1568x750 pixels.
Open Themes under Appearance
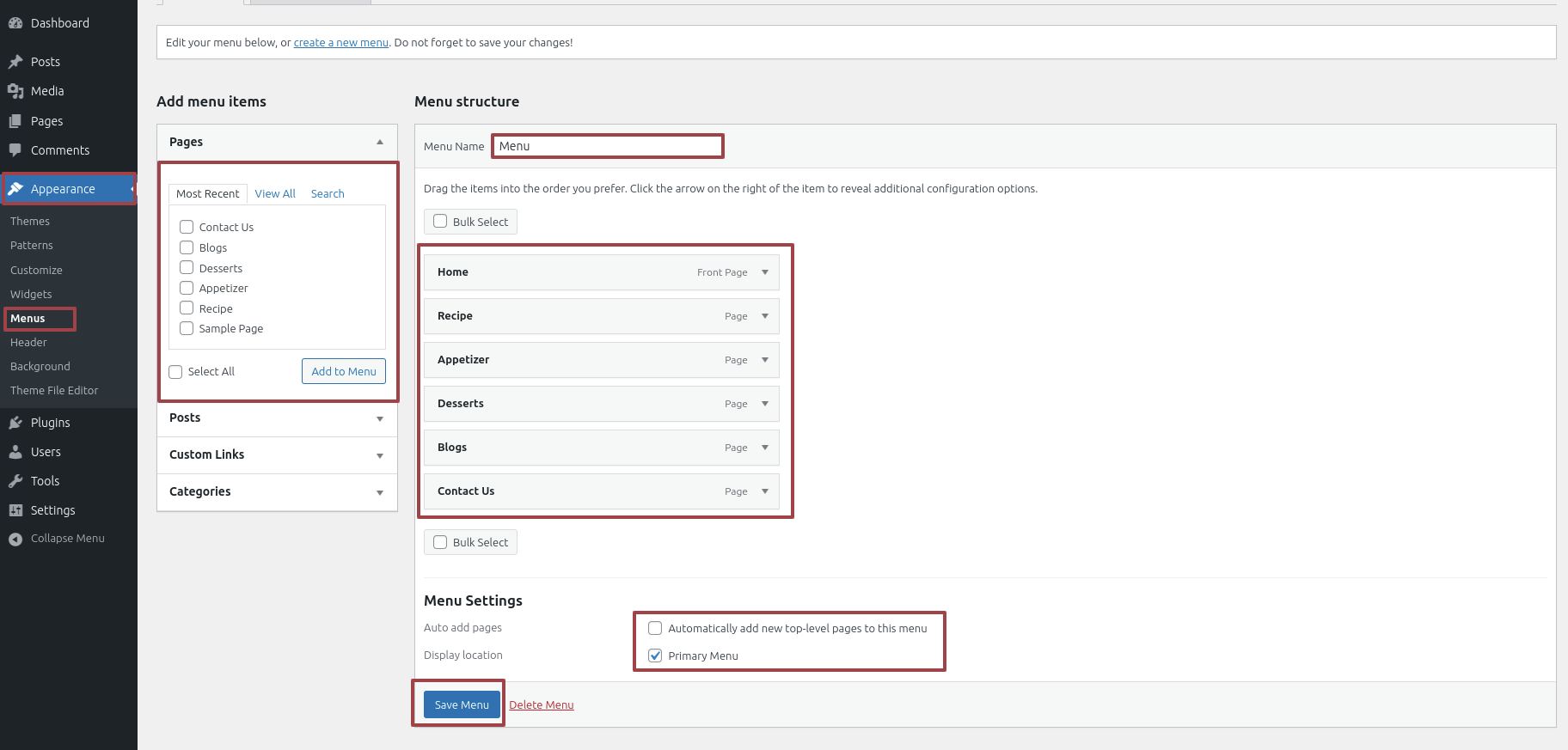point(30,222)
